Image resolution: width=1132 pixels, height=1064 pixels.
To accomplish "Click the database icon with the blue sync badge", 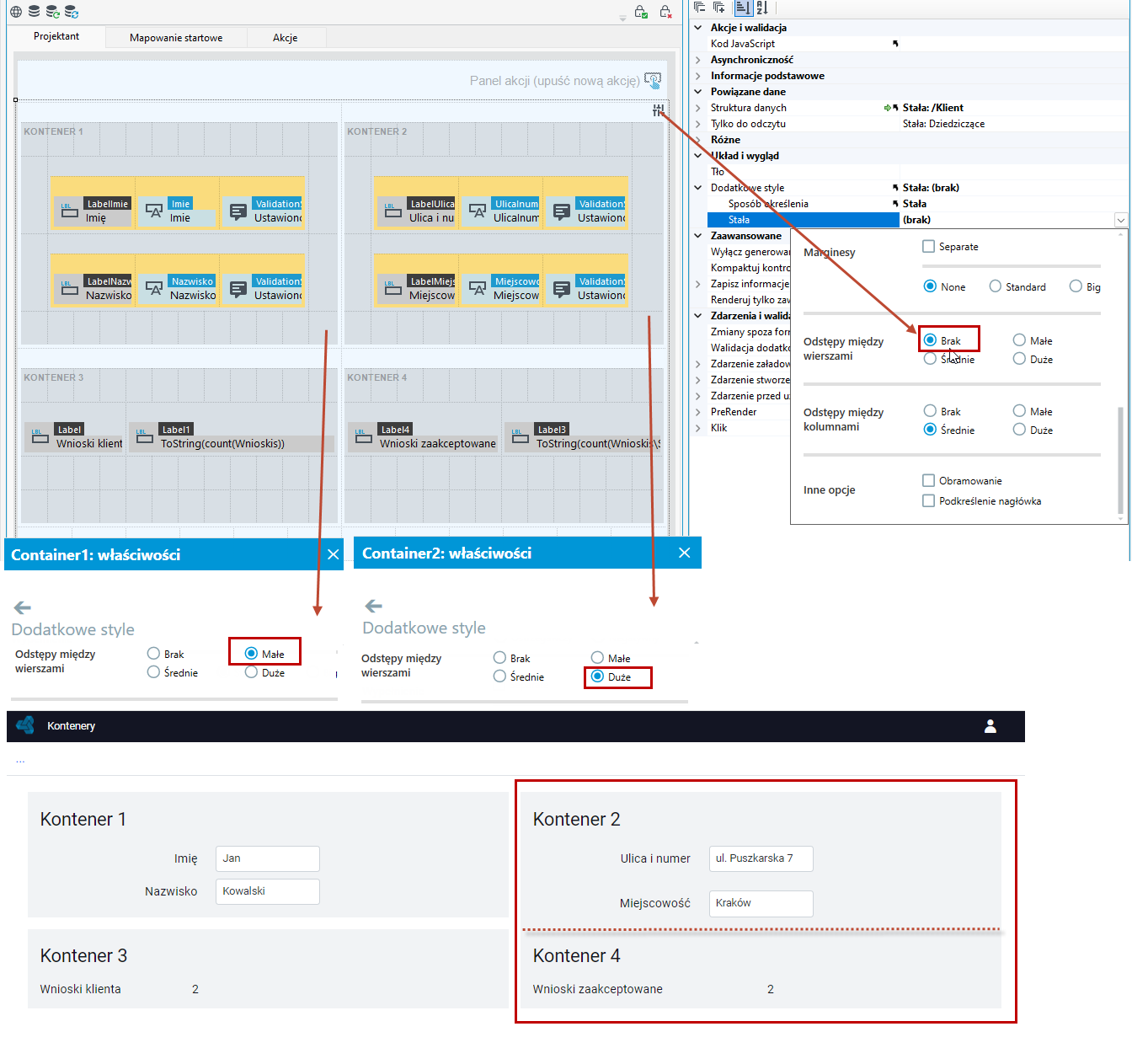I will [72, 12].
